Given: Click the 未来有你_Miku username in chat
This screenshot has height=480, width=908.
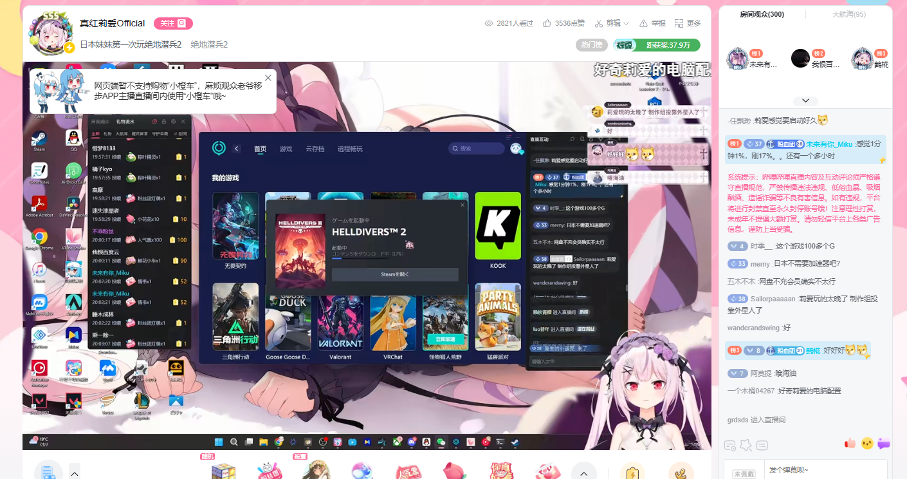Looking at the screenshot, I should [829, 144].
